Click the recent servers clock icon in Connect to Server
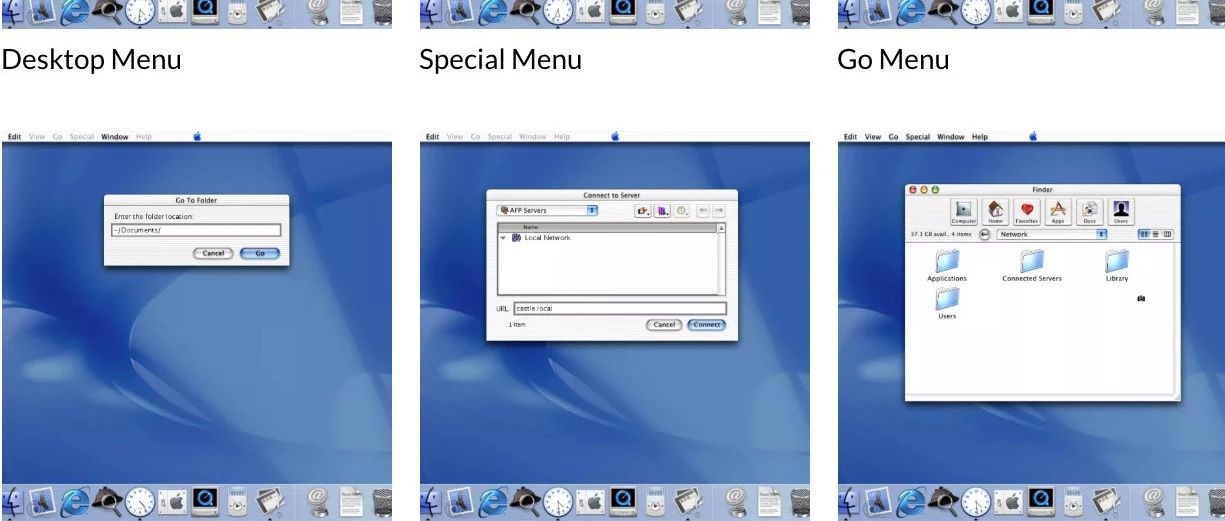The height and width of the screenshot is (521, 1225). click(x=681, y=211)
